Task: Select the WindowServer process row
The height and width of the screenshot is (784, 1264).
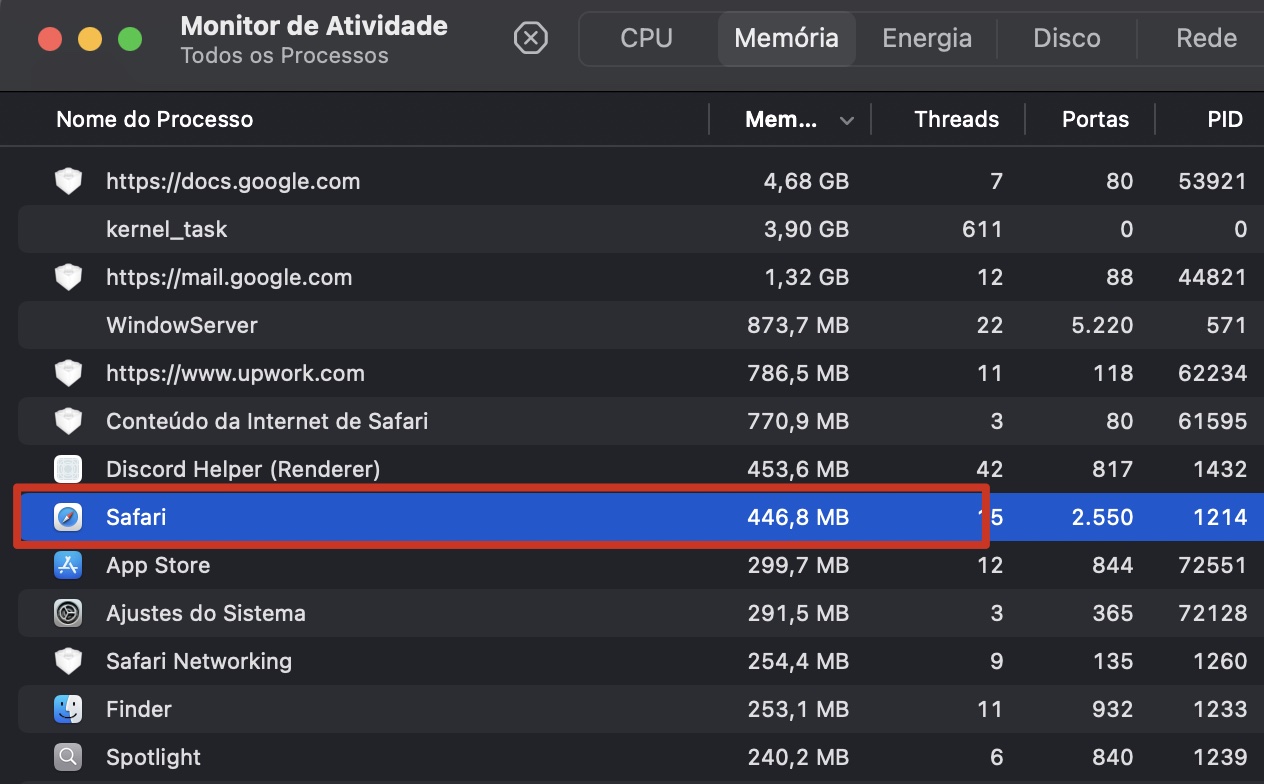Action: coord(400,325)
